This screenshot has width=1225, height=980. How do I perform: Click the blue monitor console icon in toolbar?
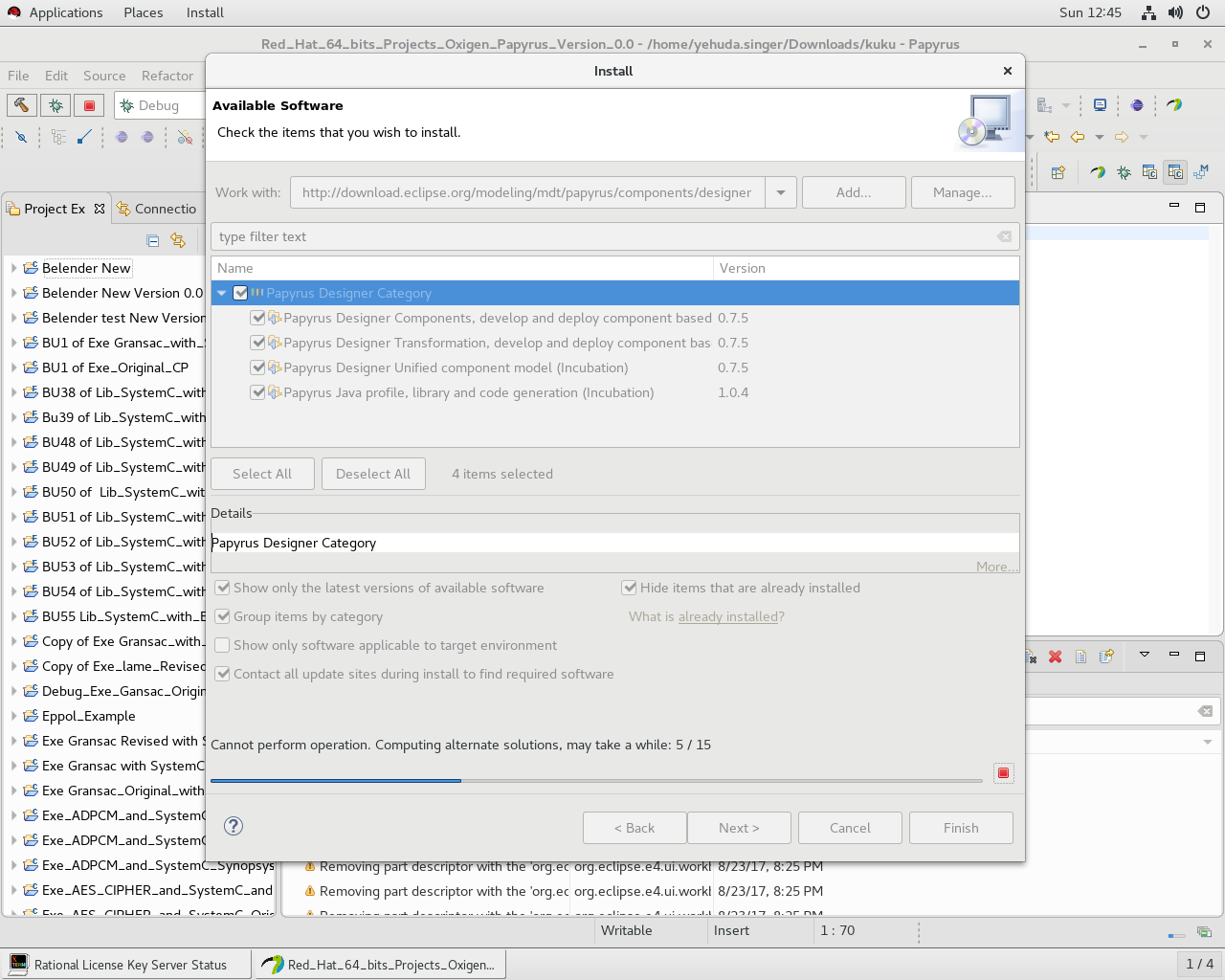click(1101, 105)
